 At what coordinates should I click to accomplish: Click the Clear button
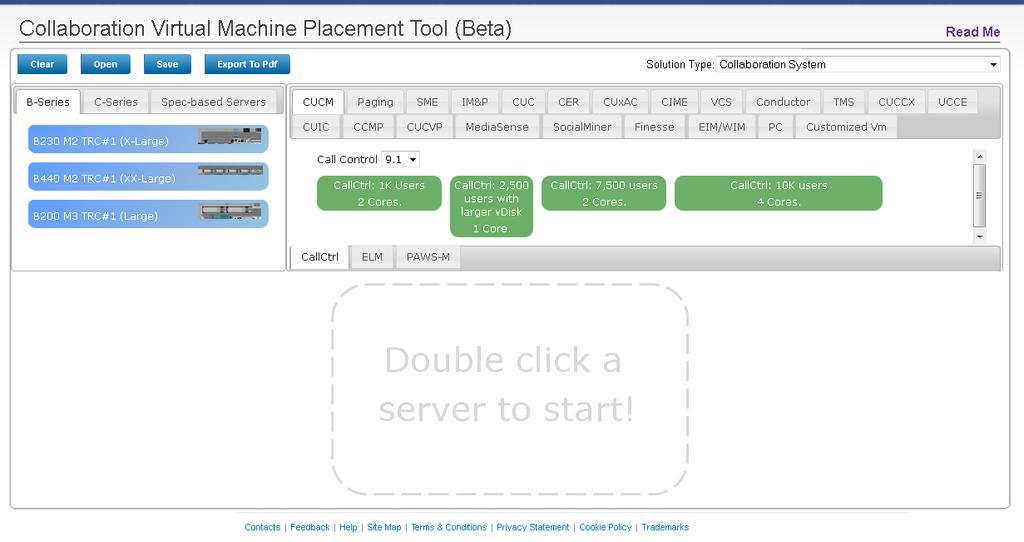[42, 64]
